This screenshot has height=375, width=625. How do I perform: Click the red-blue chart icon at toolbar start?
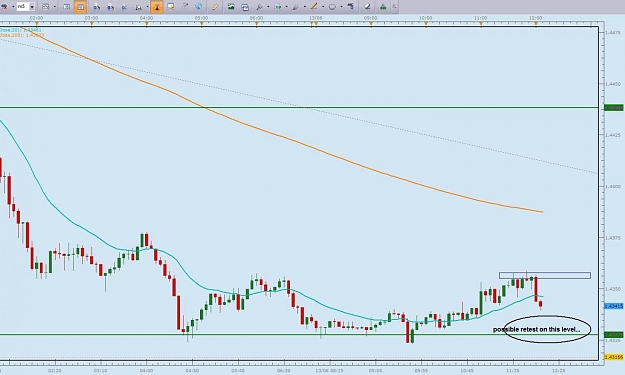click(x=5, y=7)
